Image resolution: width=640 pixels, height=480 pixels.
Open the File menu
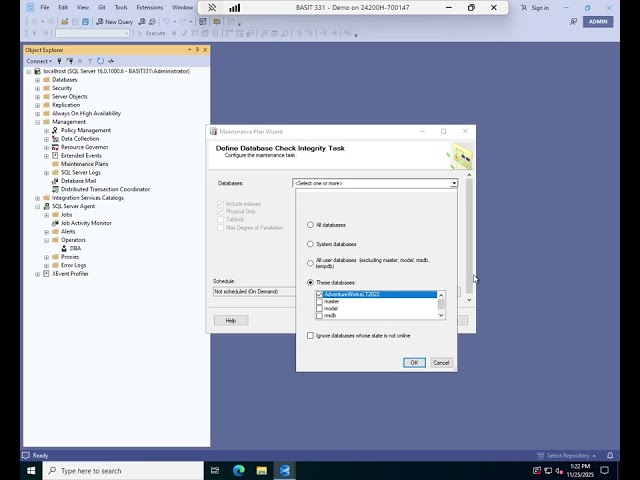tap(44, 7)
